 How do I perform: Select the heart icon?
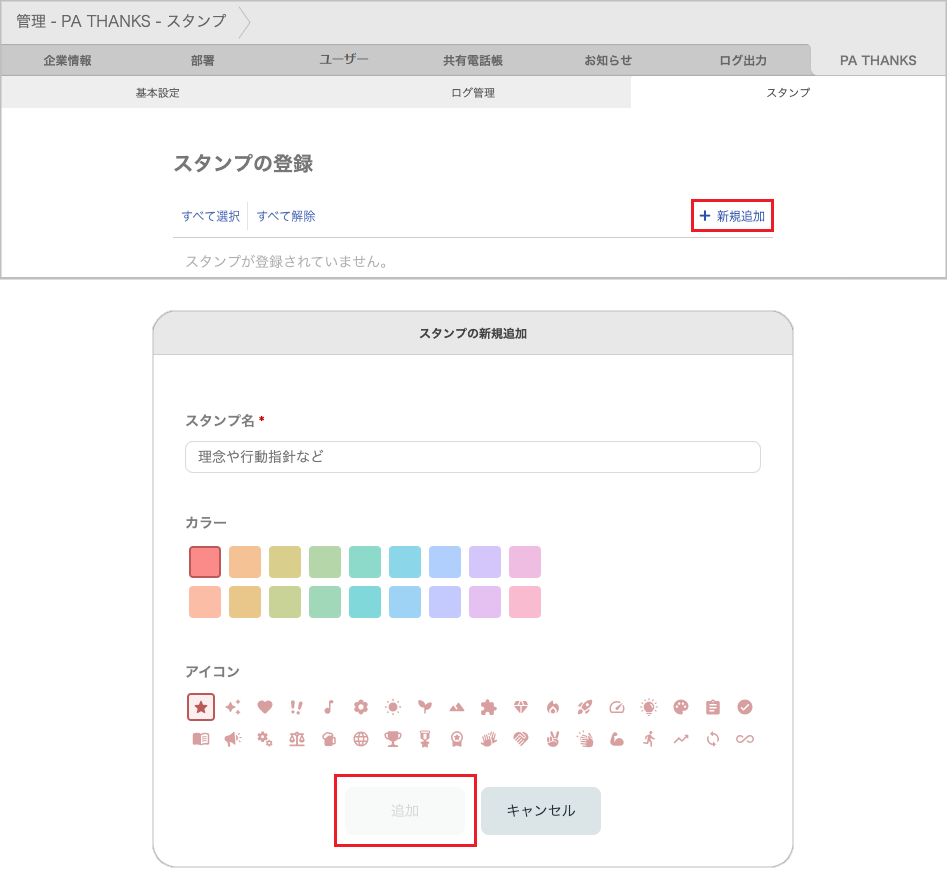tap(265, 707)
